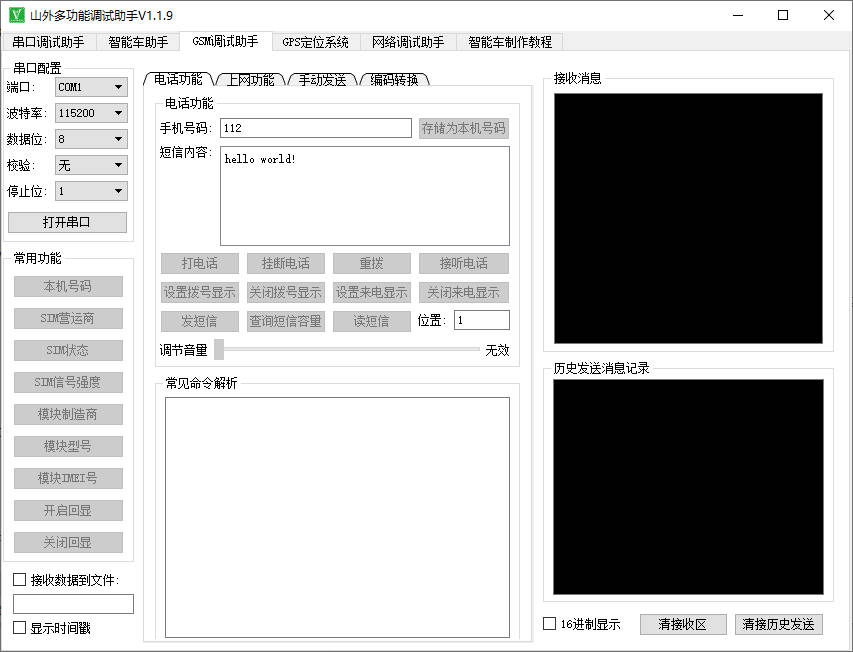Open the GPS定位系统 tab
Image resolution: width=853 pixels, height=652 pixels.
pos(316,42)
